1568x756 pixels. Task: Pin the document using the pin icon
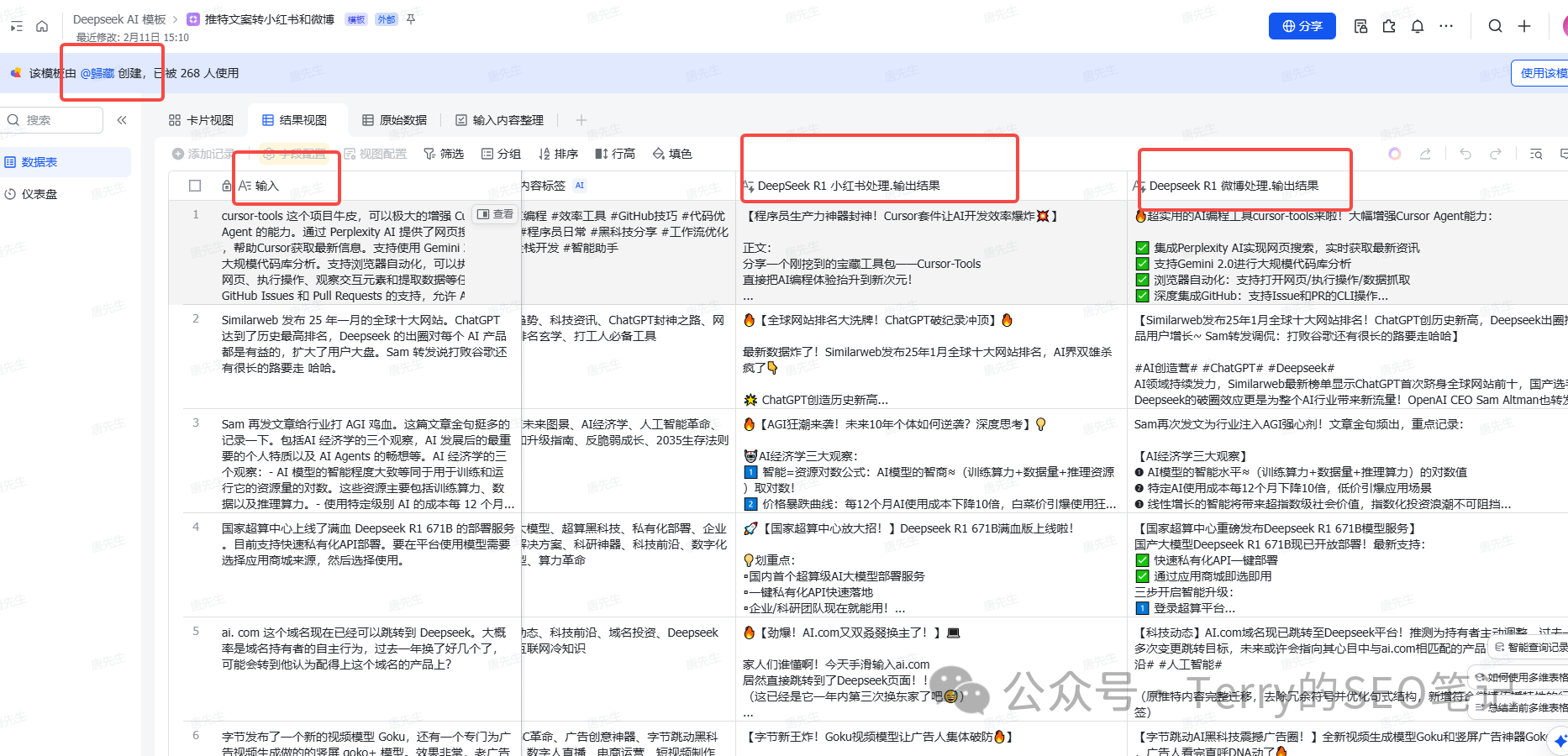click(411, 19)
